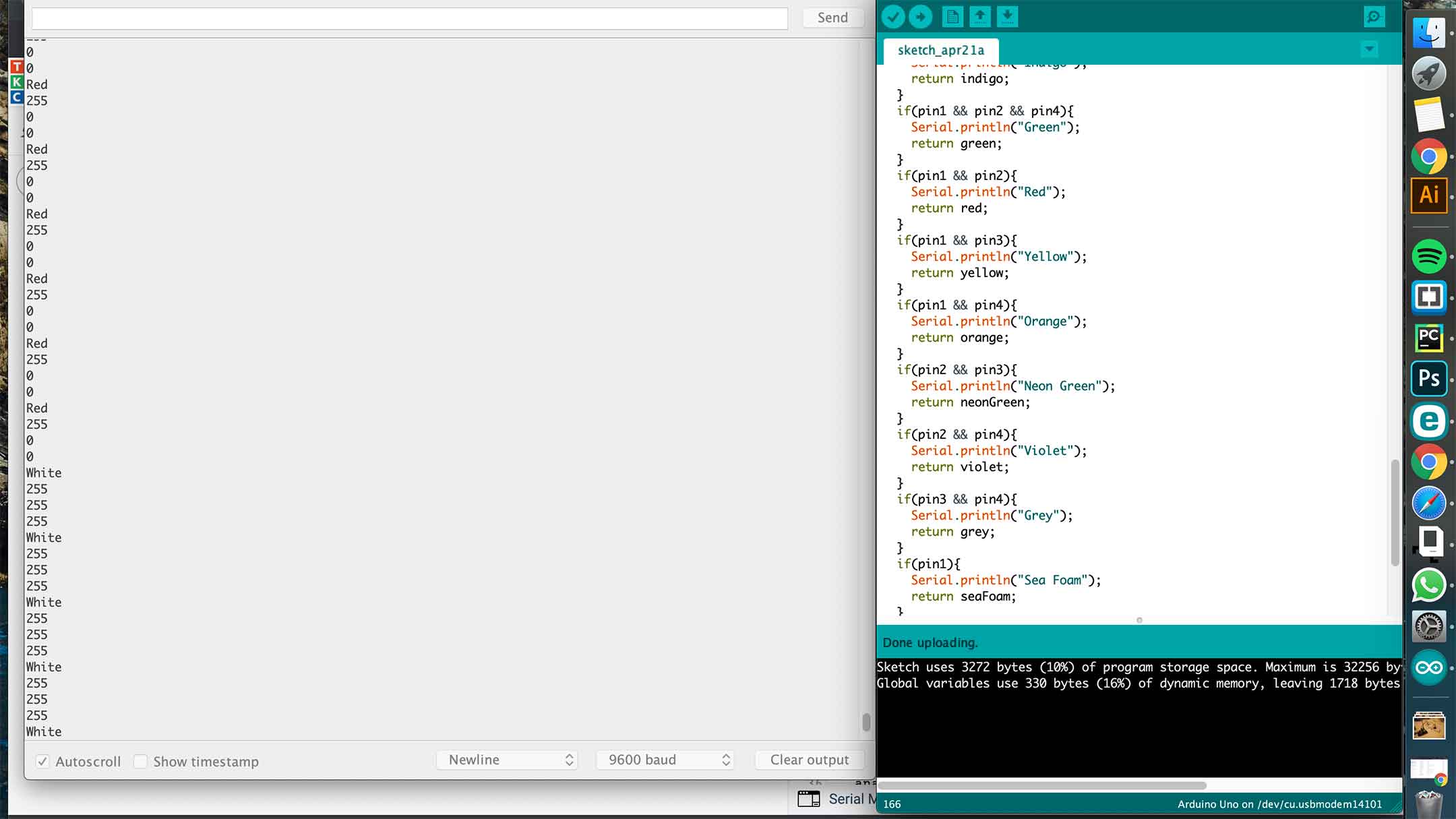Disable the Autoscroll checkbox

(x=42, y=761)
